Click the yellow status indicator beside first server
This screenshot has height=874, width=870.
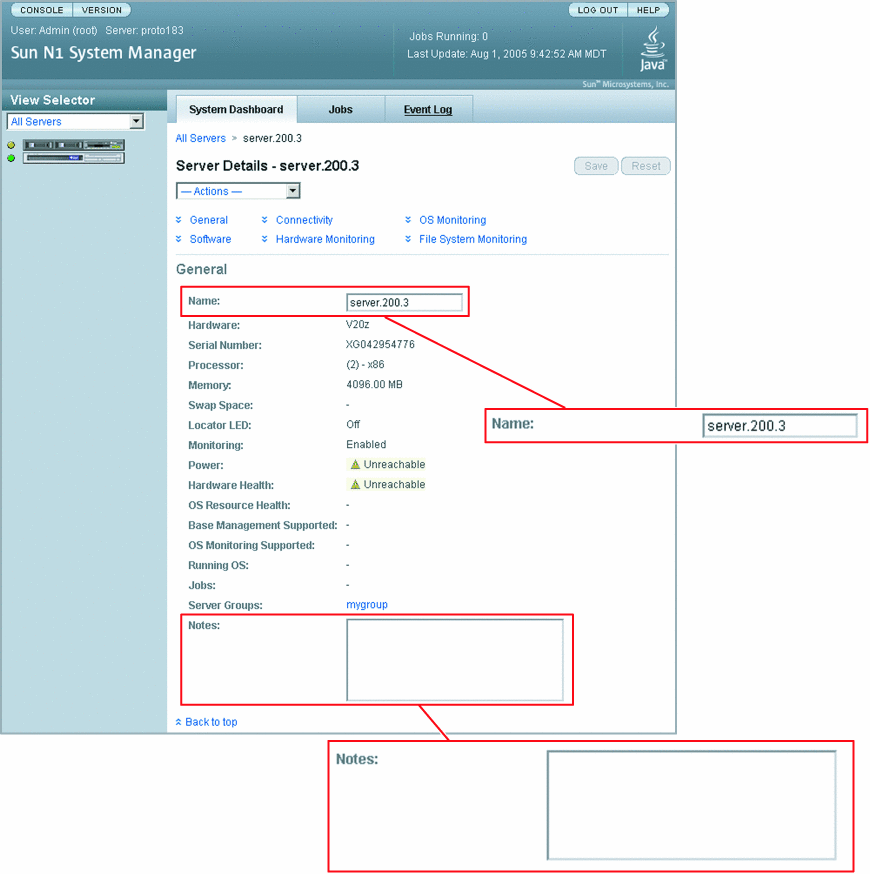11,145
